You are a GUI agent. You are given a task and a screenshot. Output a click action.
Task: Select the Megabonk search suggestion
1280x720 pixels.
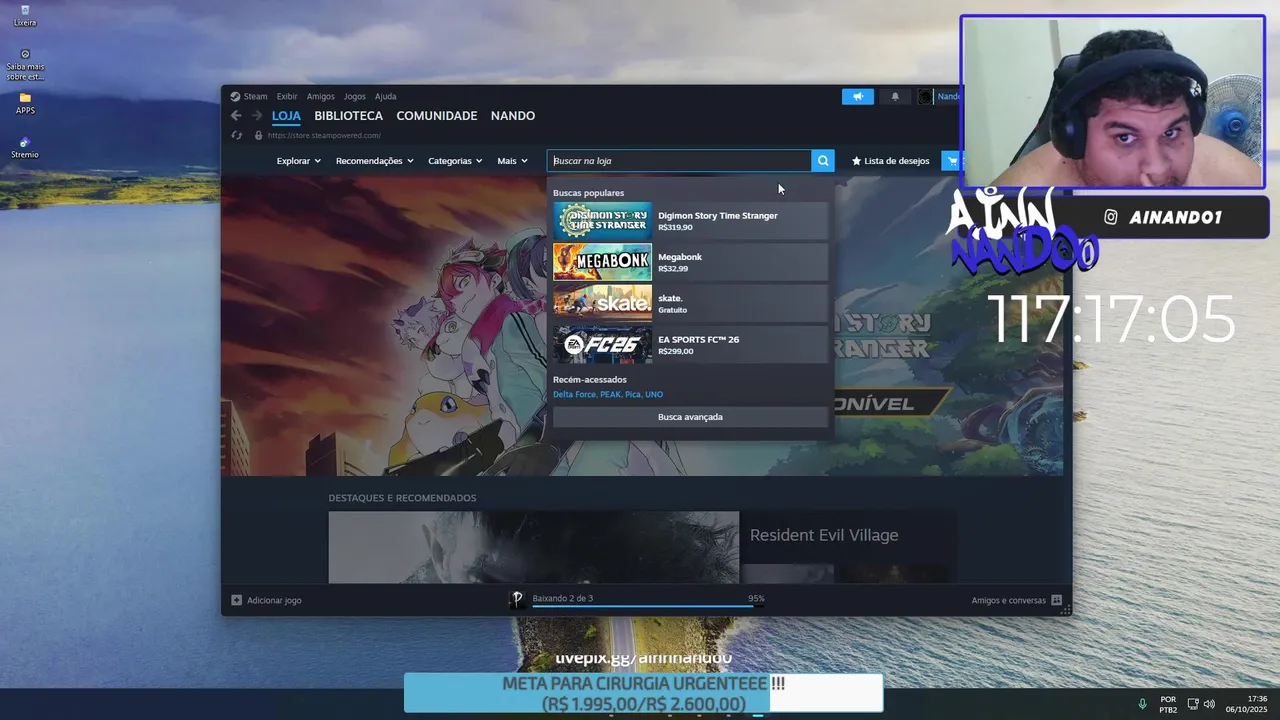[690, 262]
